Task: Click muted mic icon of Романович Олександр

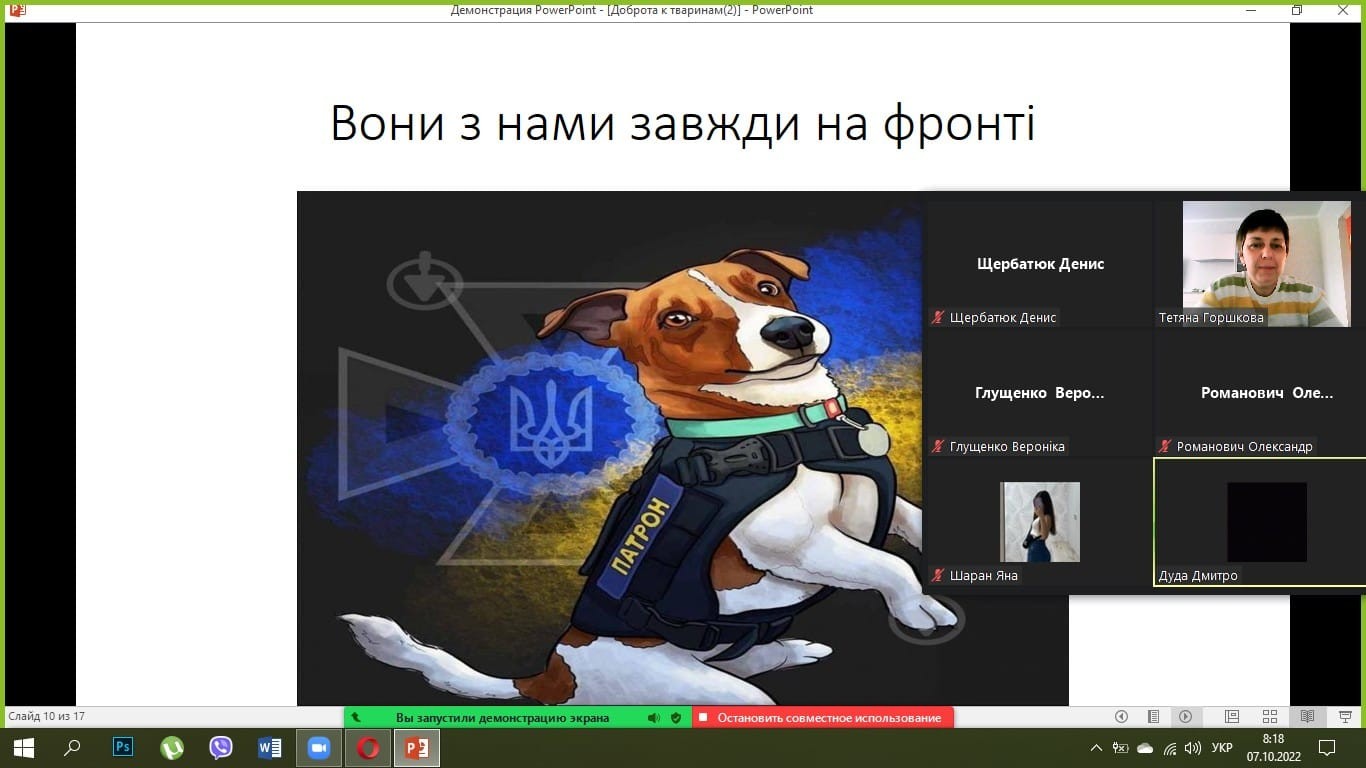Action: 1165,447
